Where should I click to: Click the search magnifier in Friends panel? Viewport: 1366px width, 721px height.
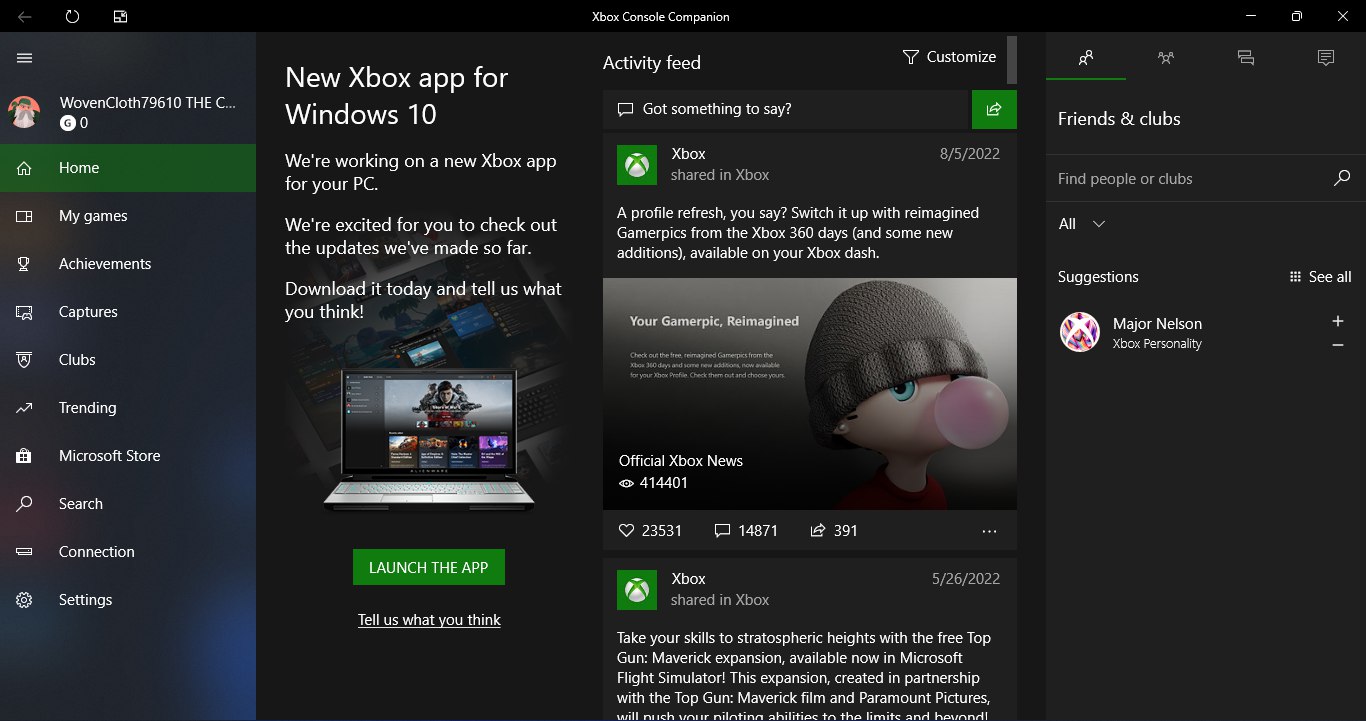click(1342, 179)
